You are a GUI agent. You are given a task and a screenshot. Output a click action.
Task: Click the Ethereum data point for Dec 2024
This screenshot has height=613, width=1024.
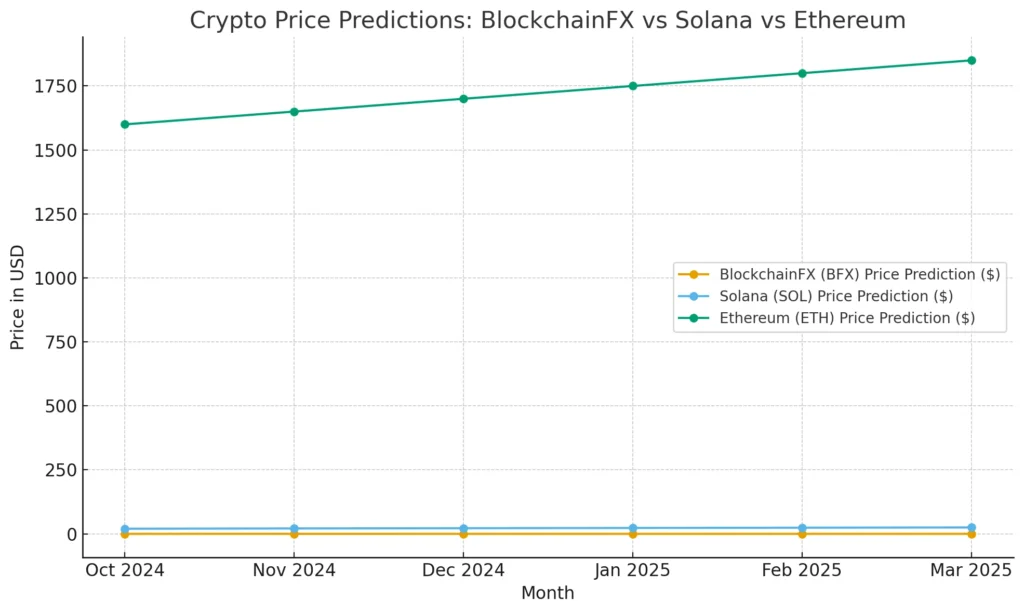point(463,99)
